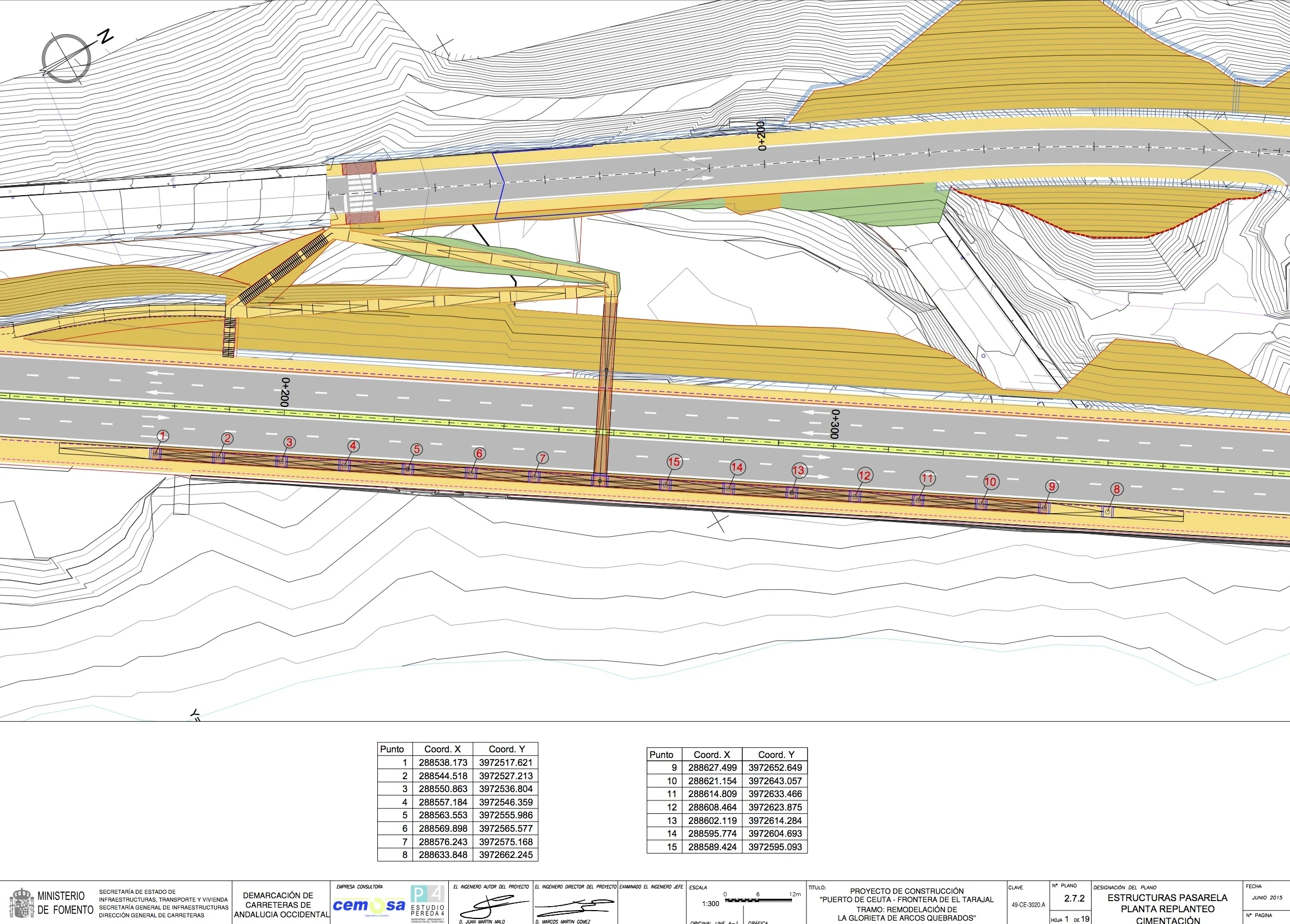1290x924 pixels.
Task: Click coordinate cell 3972517.621
Action: pyautogui.click(x=505, y=762)
